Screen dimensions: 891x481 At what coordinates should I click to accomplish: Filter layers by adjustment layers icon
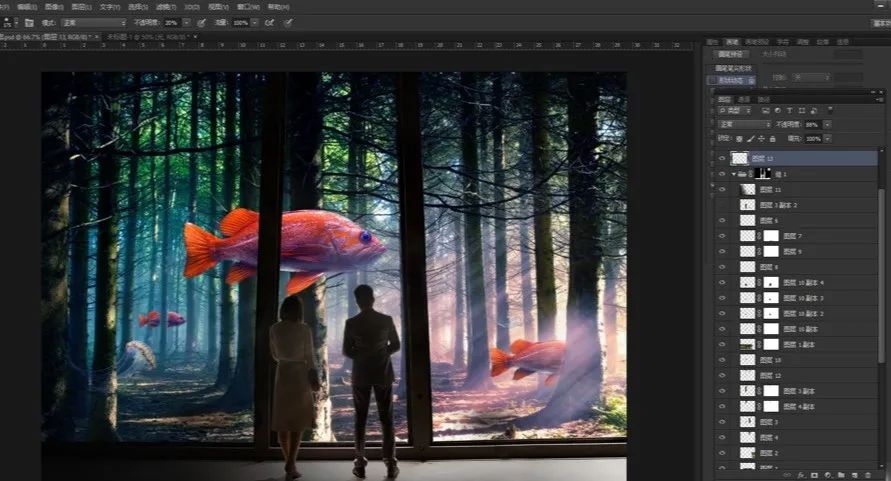[777, 110]
